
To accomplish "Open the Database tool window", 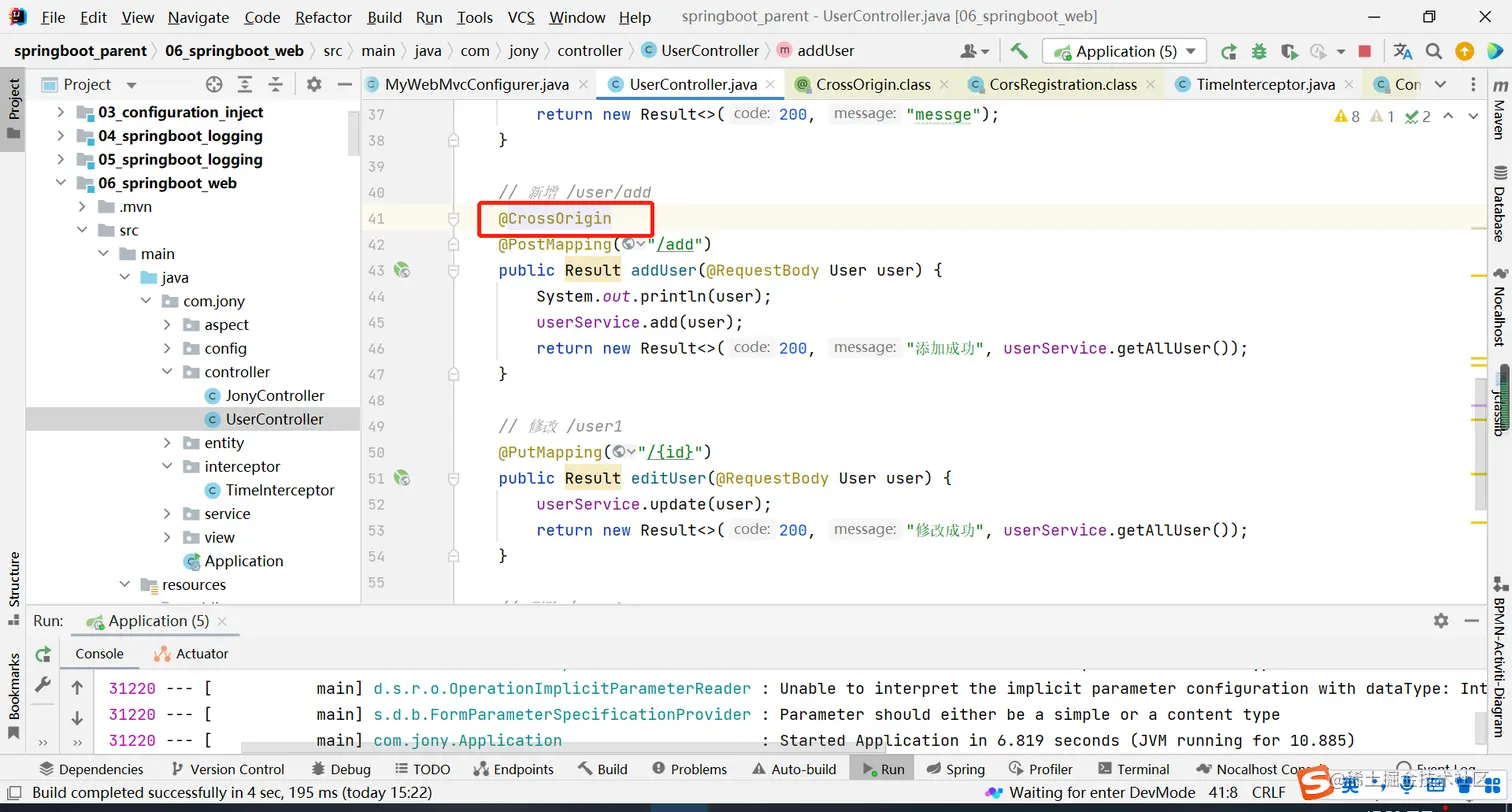I will (x=1499, y=204).
